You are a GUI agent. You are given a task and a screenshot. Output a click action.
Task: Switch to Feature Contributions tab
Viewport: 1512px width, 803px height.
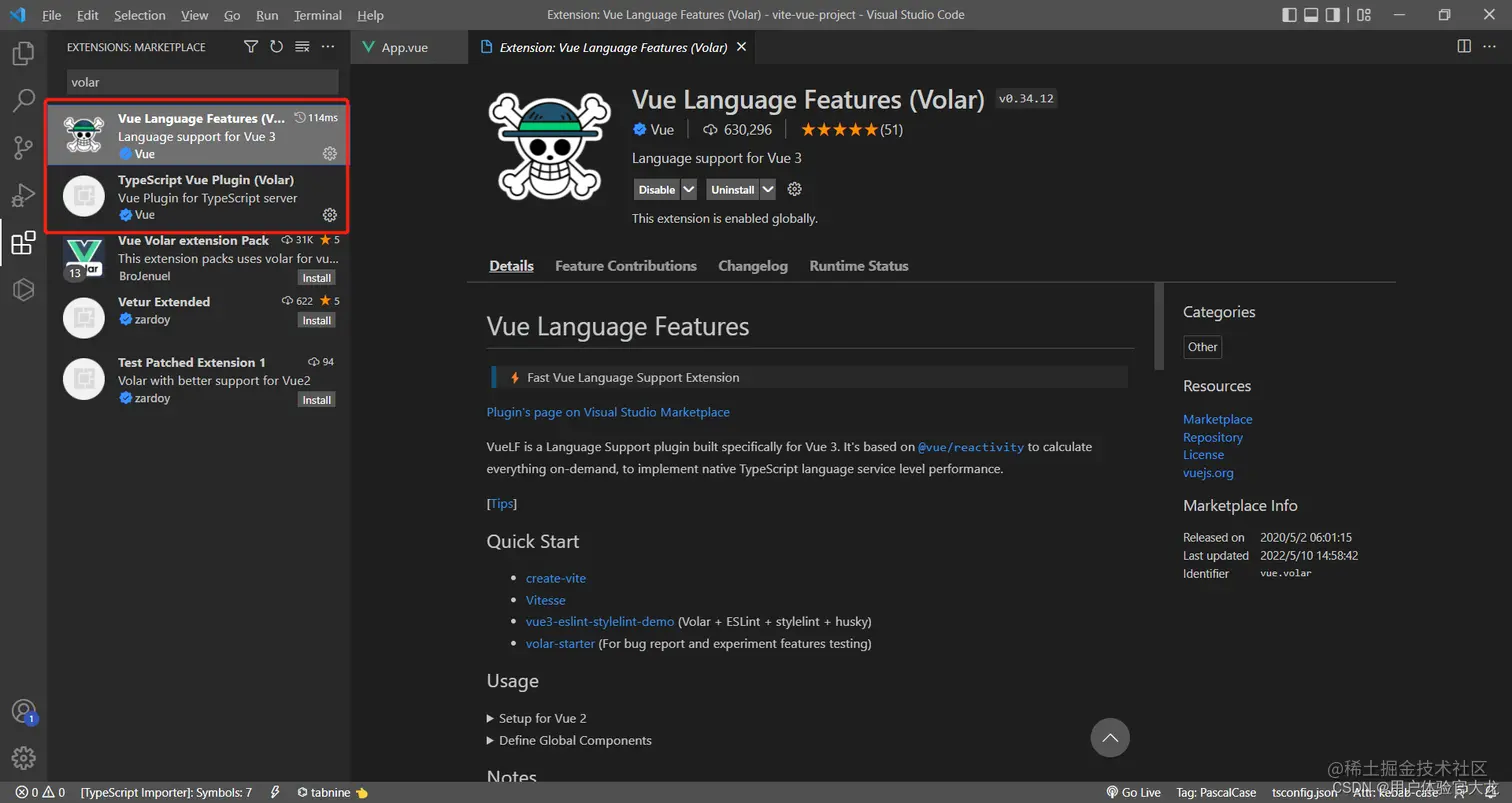click(x=626, y=266)
